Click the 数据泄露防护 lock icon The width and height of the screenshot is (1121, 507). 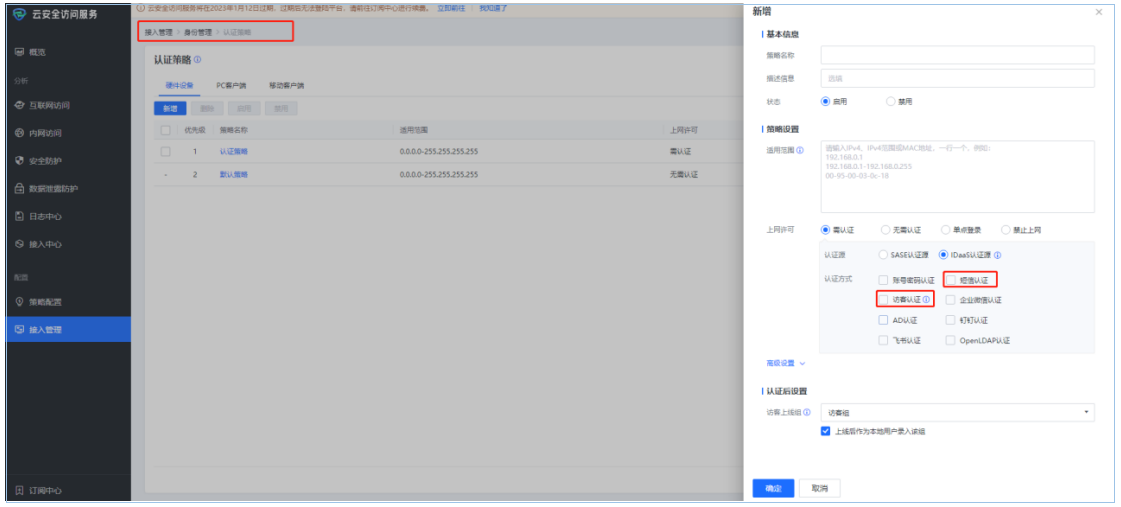click(x=19, y=188)
